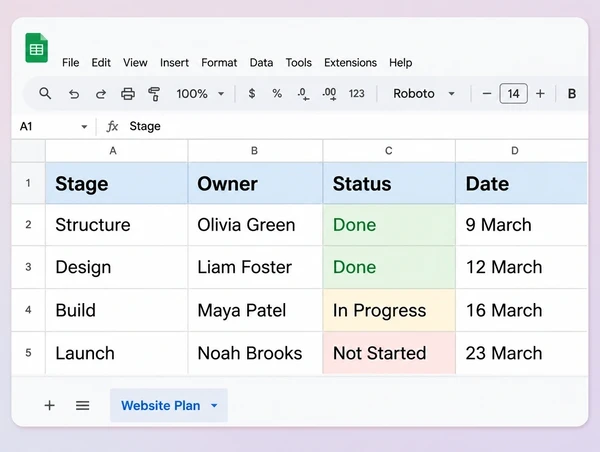Select the Structure cell
This screenshot has width=600, height=452.
(117, 225)
